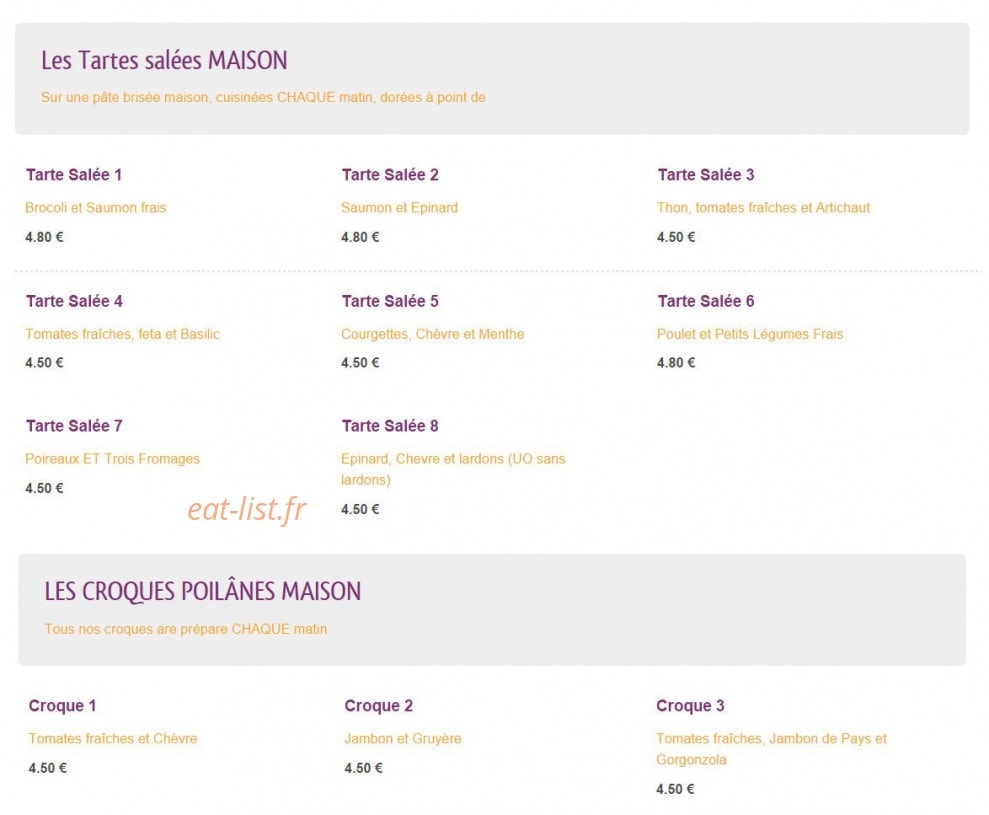The image size is (989, 815).
Task: Open the Croque 3 item
Action: point(690,706)
